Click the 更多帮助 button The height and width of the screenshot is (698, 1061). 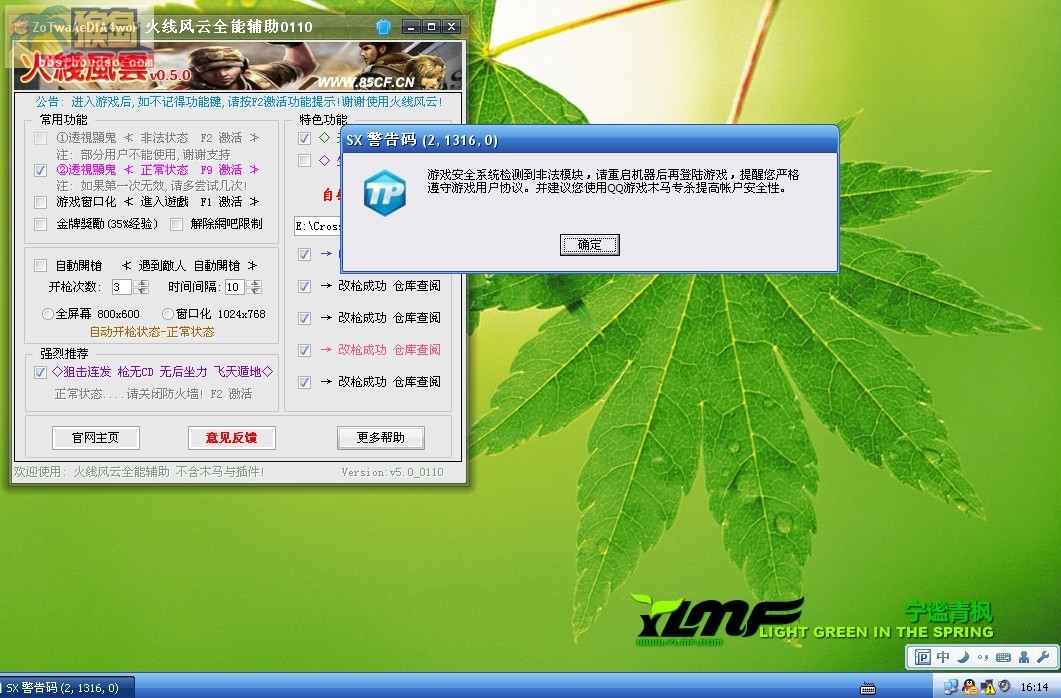click(381, 438)
